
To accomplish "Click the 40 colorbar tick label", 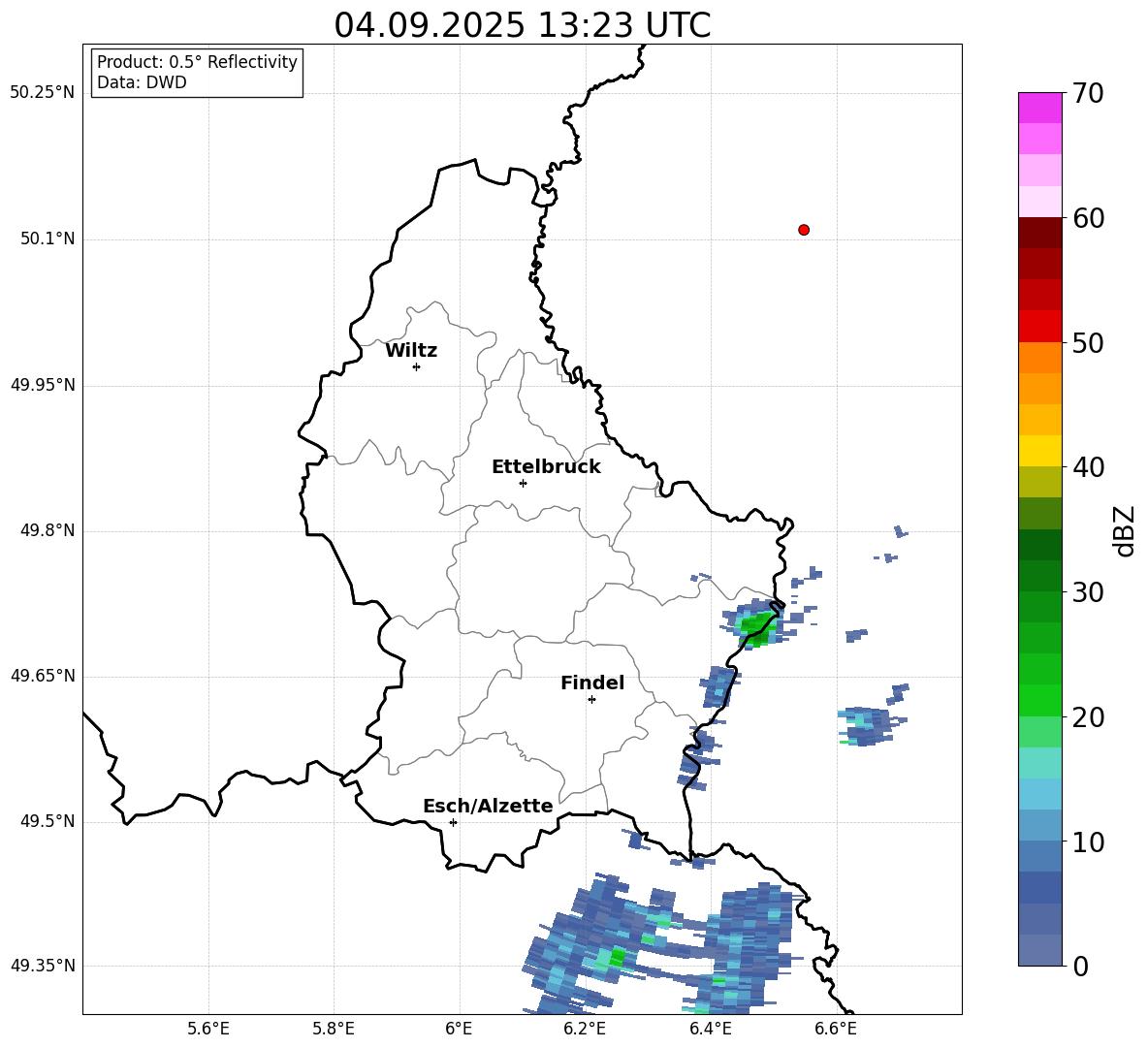I will (x=1088, y=467).
